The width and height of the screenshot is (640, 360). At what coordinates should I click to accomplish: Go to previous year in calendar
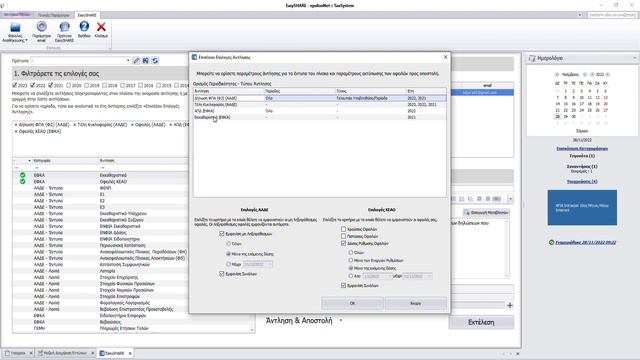[592, 75]
